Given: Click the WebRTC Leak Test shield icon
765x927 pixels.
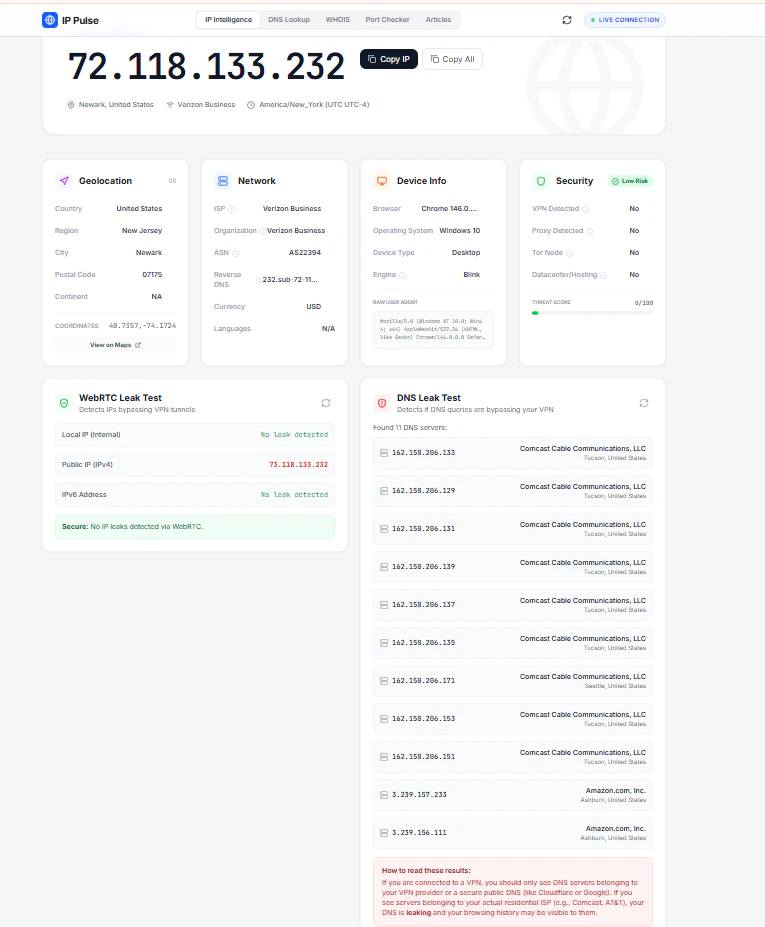Looking at the screenshot, I should tap(64, 403).
